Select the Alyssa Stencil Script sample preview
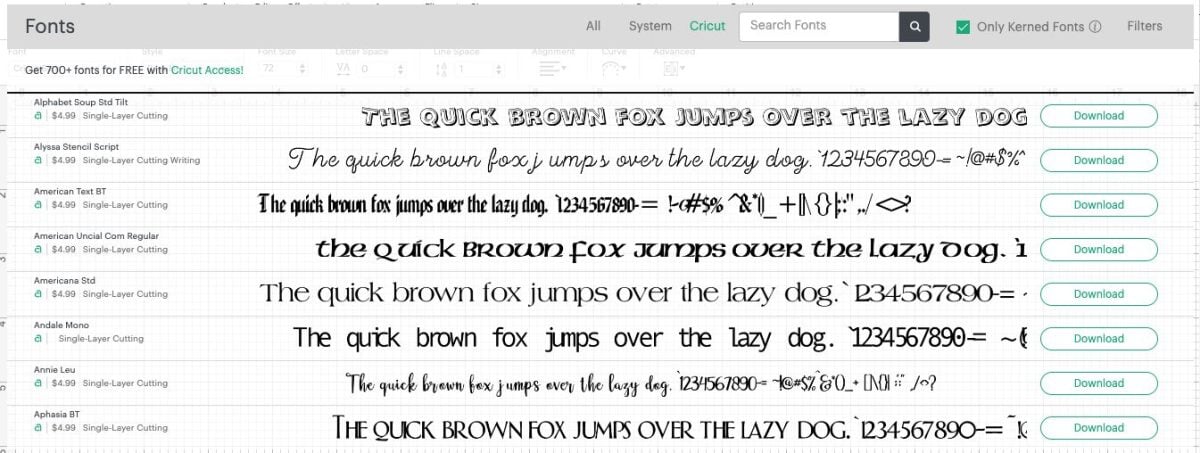1200x453 pixels. 658,159
